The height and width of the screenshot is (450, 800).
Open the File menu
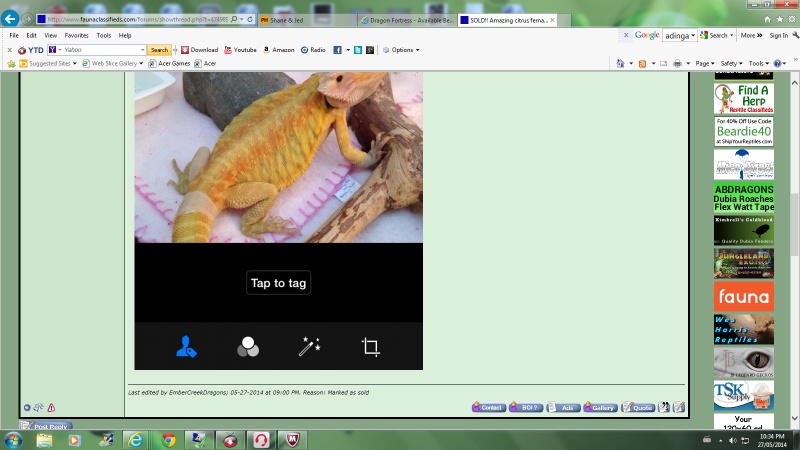point(14,36)
